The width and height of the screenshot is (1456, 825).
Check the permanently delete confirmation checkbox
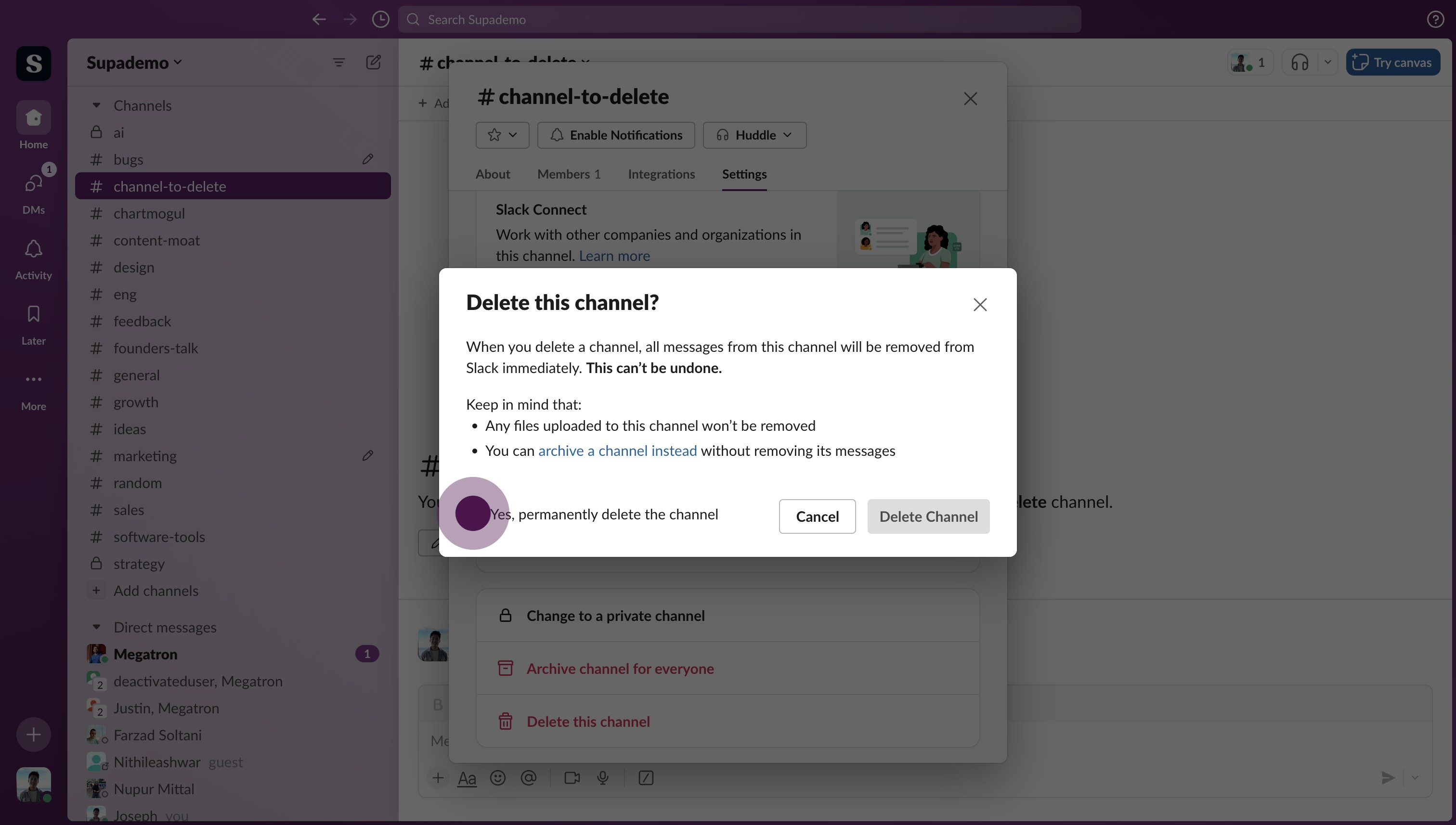tap(473, 514)
